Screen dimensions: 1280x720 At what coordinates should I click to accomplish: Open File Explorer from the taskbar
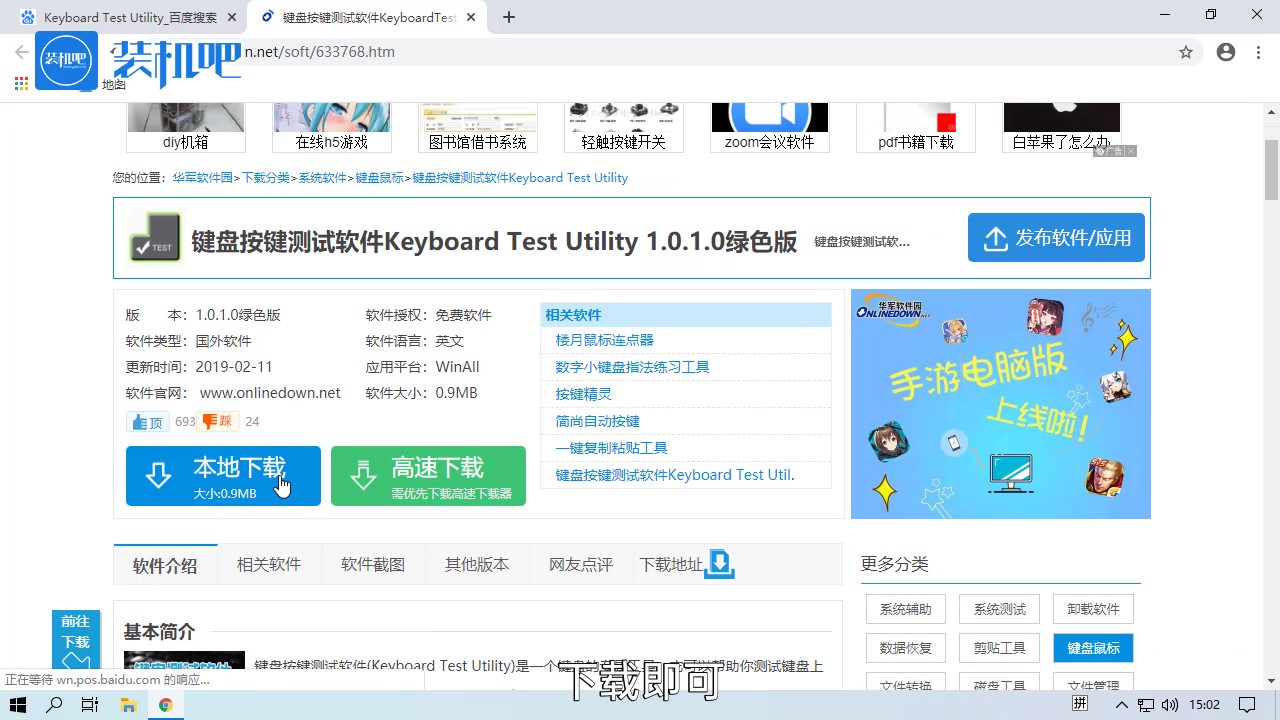pyautogui.click(x=128, y=705)
